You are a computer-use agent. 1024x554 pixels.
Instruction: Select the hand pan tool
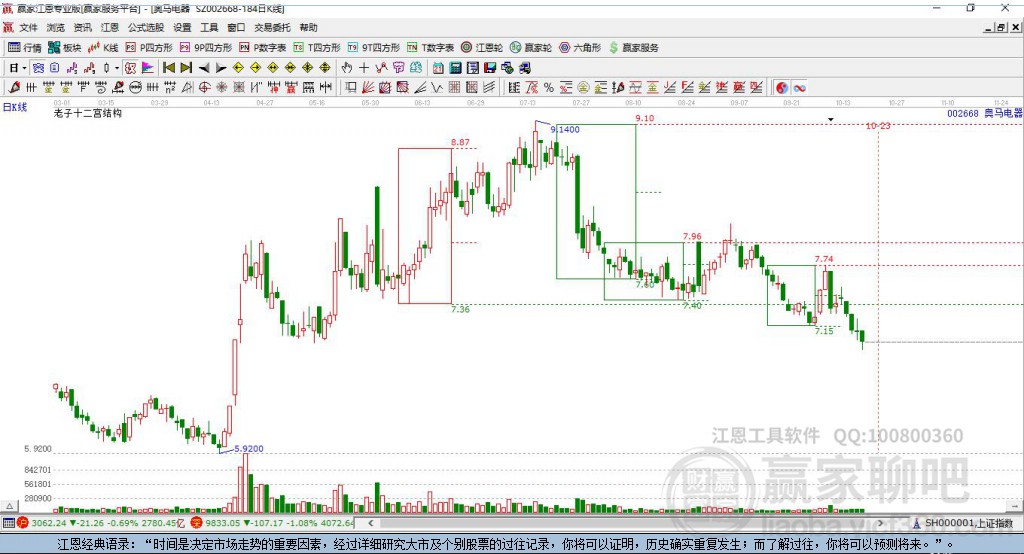[x=347, y=68]
